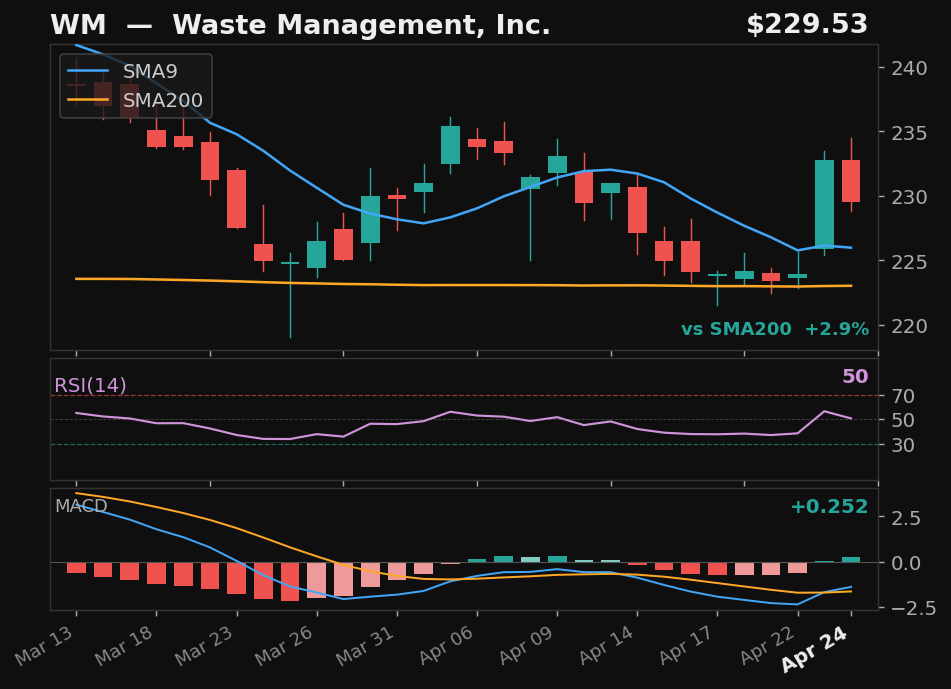The image size is (951, 689).
Task: Click the tallest red candle near Mar 23
Action: 236,198
